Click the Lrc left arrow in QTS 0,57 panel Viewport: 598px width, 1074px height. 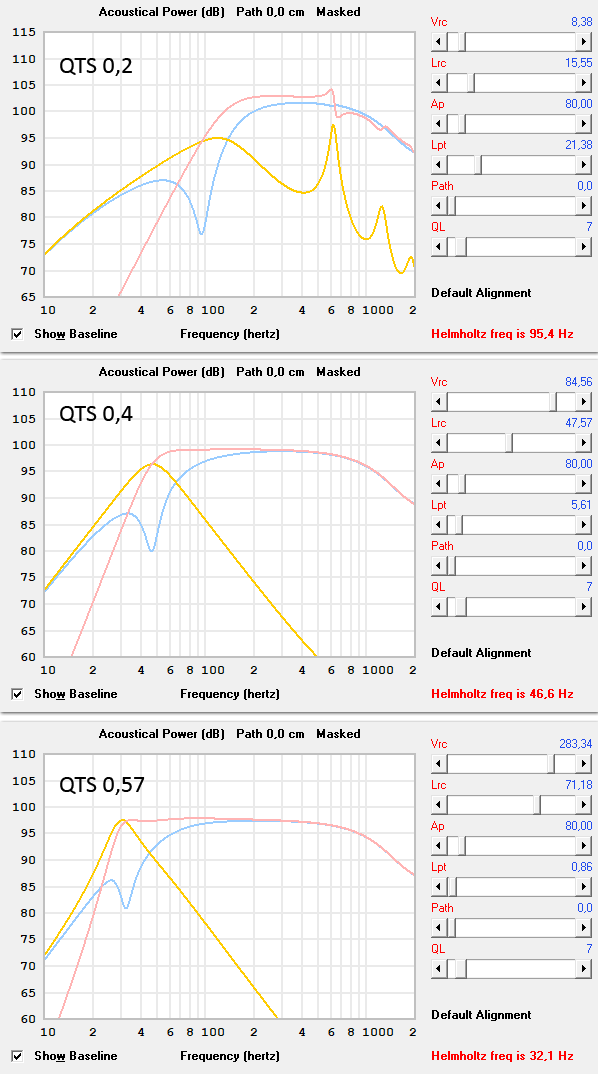[x=439, y=805]
